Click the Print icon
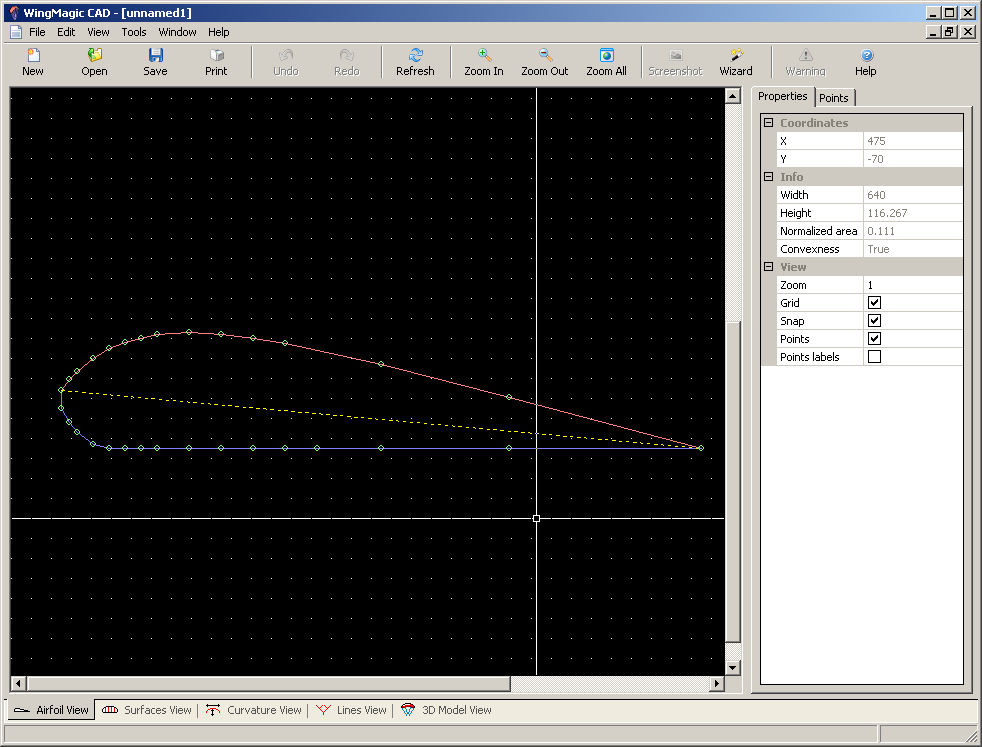This screenshot has height=747, width=982. 217,55
